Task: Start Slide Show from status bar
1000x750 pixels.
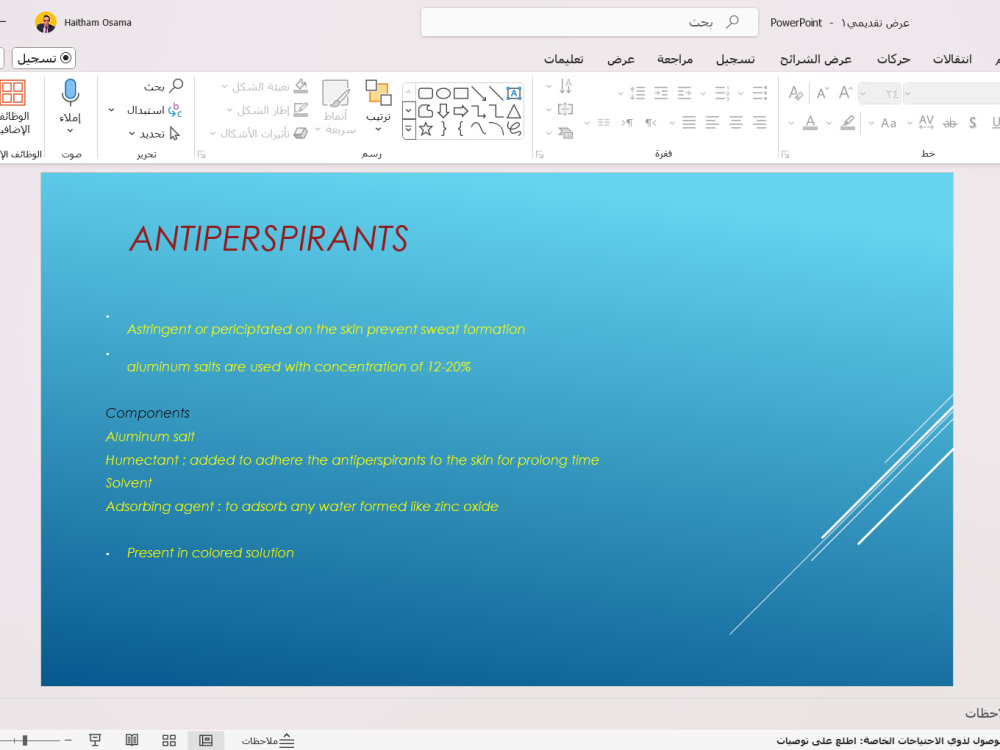Action: coord(95,740)
